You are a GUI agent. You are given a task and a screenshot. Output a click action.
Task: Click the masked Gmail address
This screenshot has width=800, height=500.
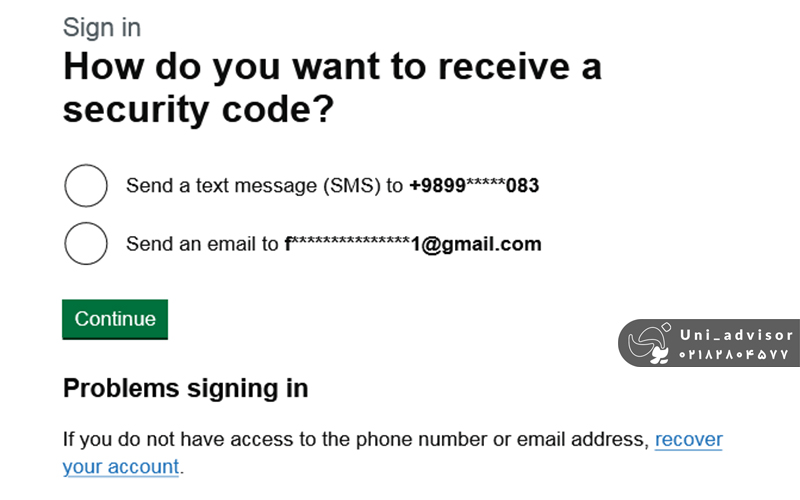click(x=413, y=244)
